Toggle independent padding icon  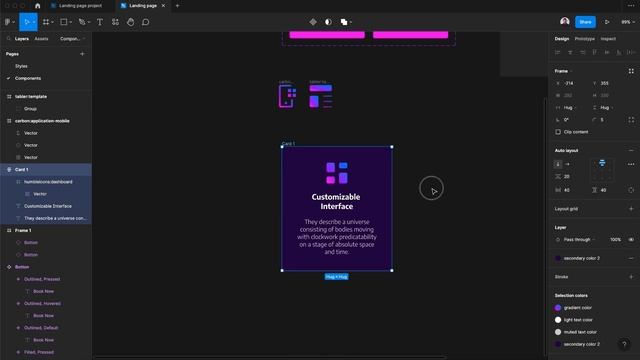[x=631, y=190]
